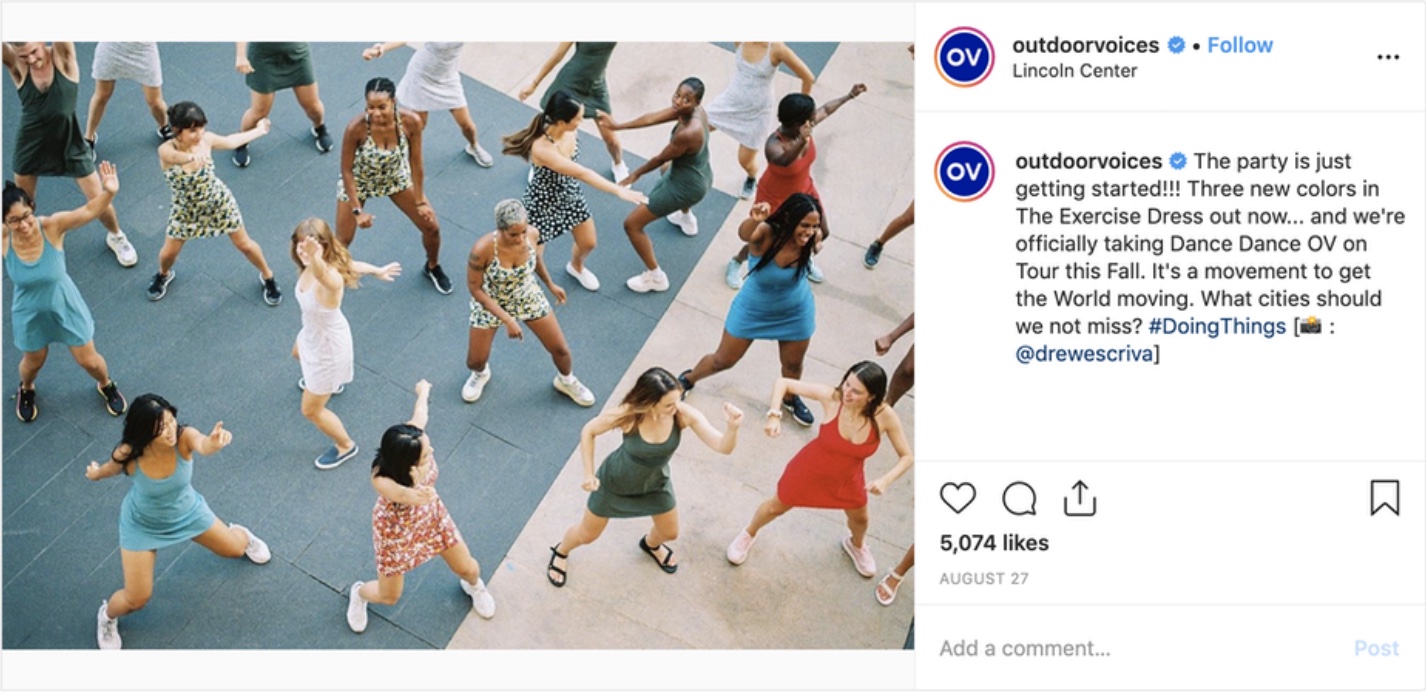Share the post with the upload arrow icon
This screenshot has height=692, width=1426.
(x=1080, y=497)
